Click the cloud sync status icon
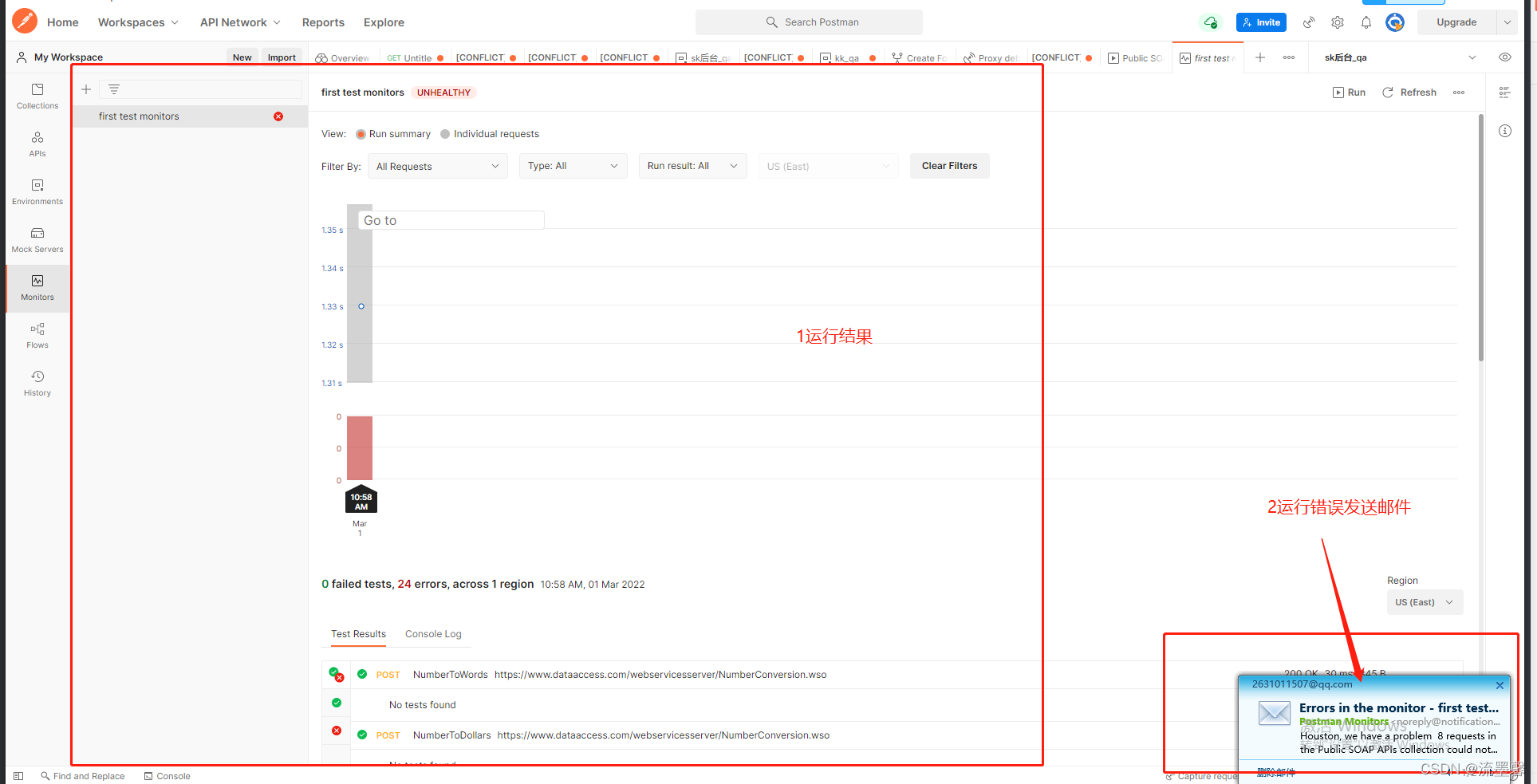Image resolution: width=1537 pixels, height=784 pixels. click(x=1211, y=22)
